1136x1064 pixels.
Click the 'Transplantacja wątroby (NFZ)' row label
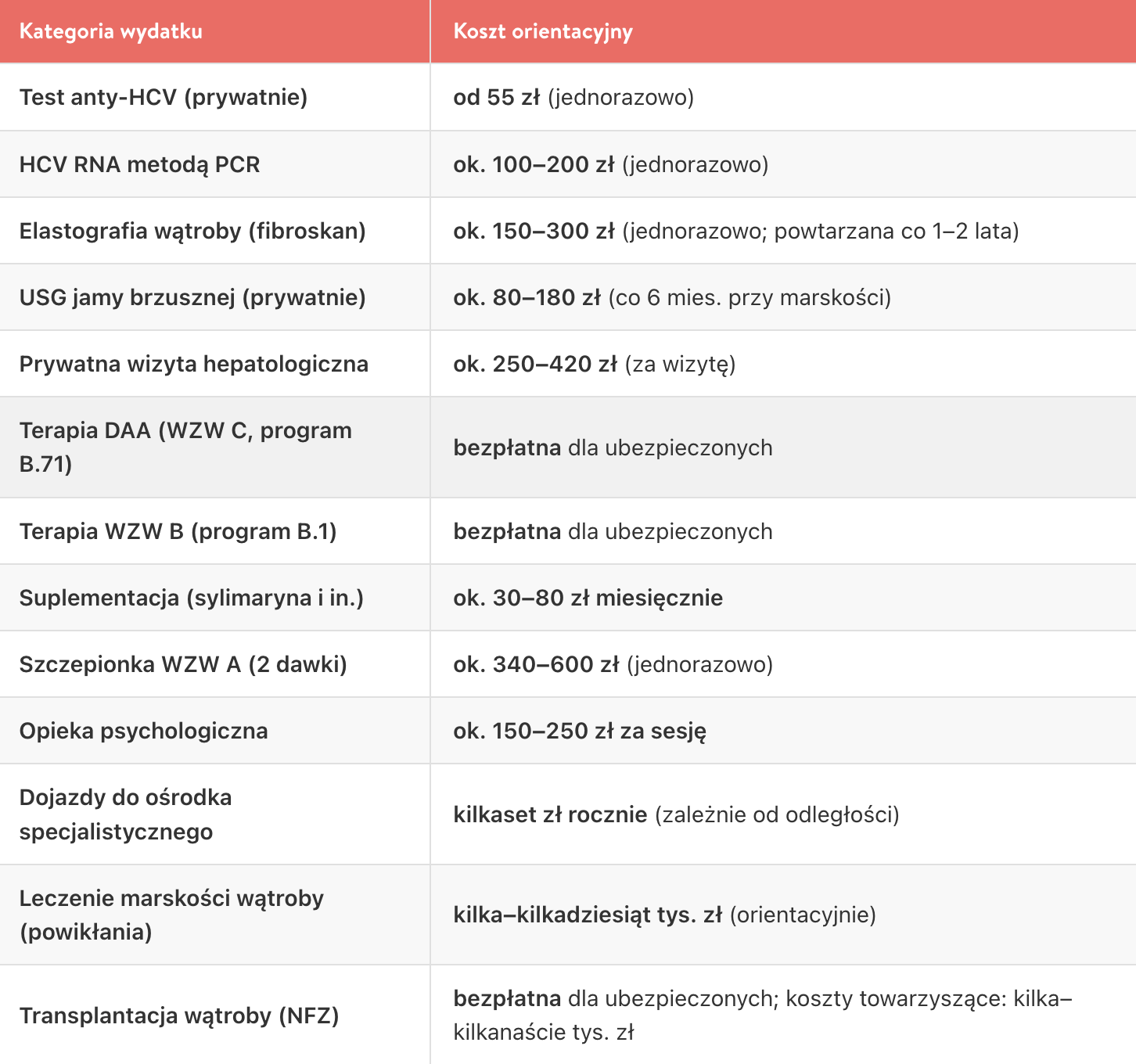tap(179, 1015)
